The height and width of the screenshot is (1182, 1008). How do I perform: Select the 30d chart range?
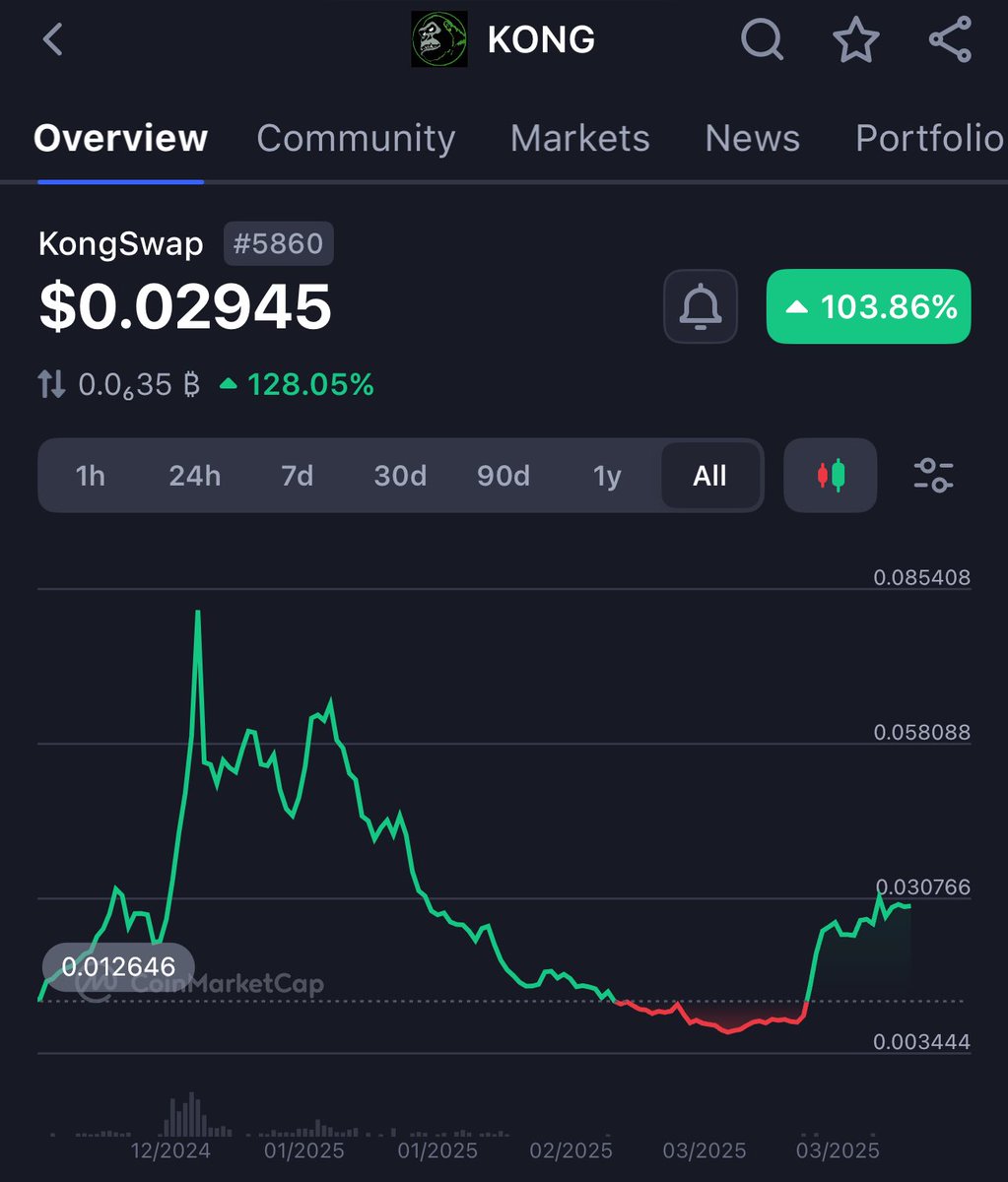coord(400,476)
